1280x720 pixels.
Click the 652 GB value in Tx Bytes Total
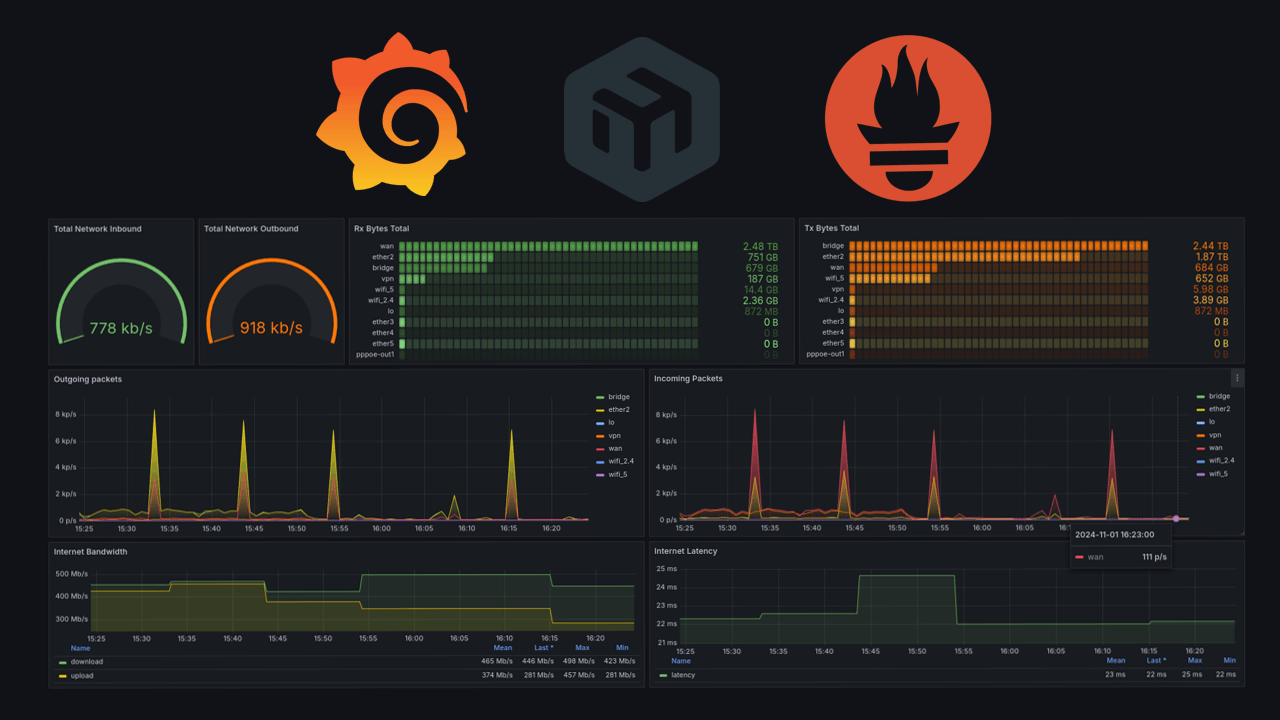point(1212,279)
